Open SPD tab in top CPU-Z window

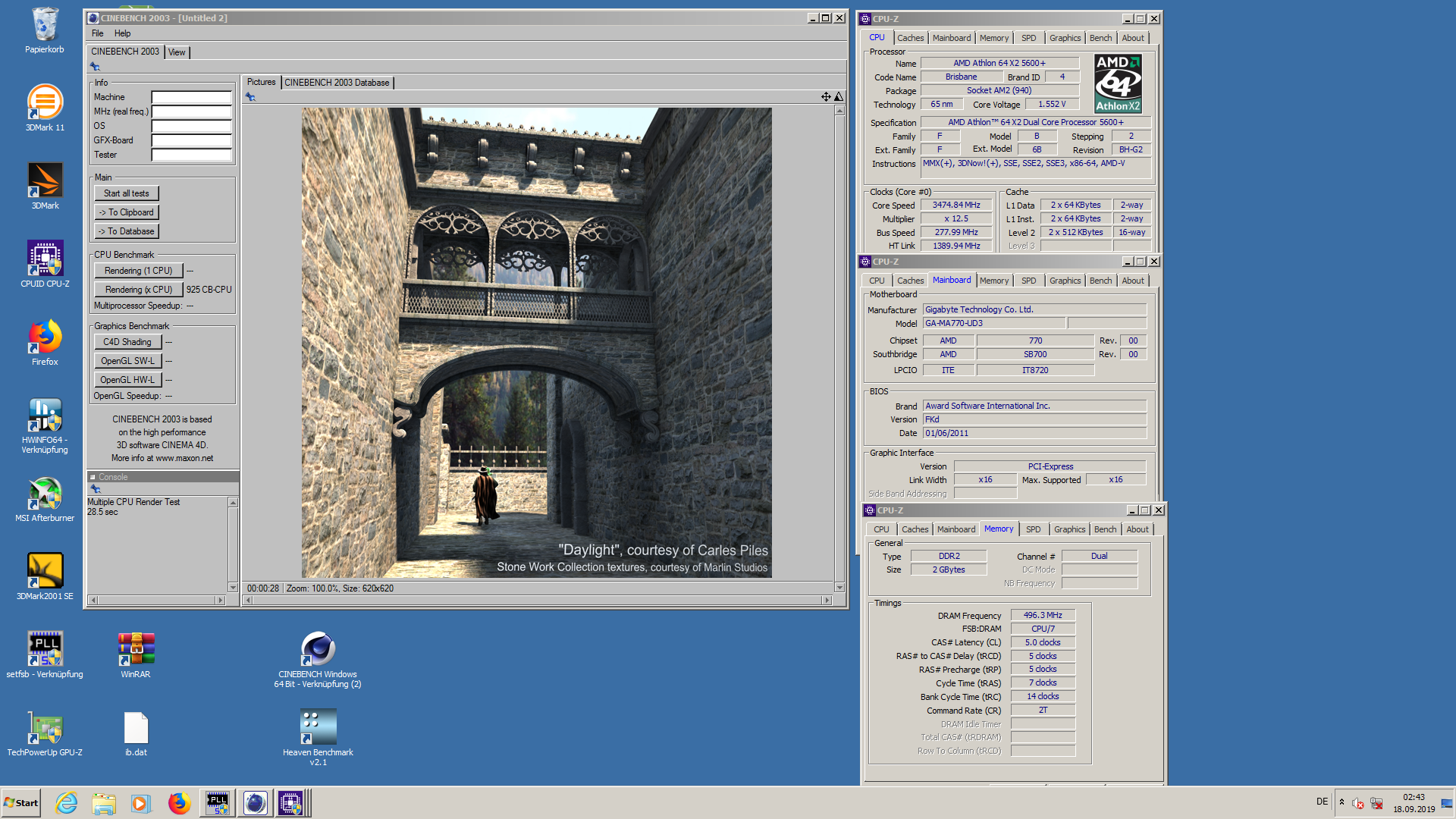[1028, 38]
